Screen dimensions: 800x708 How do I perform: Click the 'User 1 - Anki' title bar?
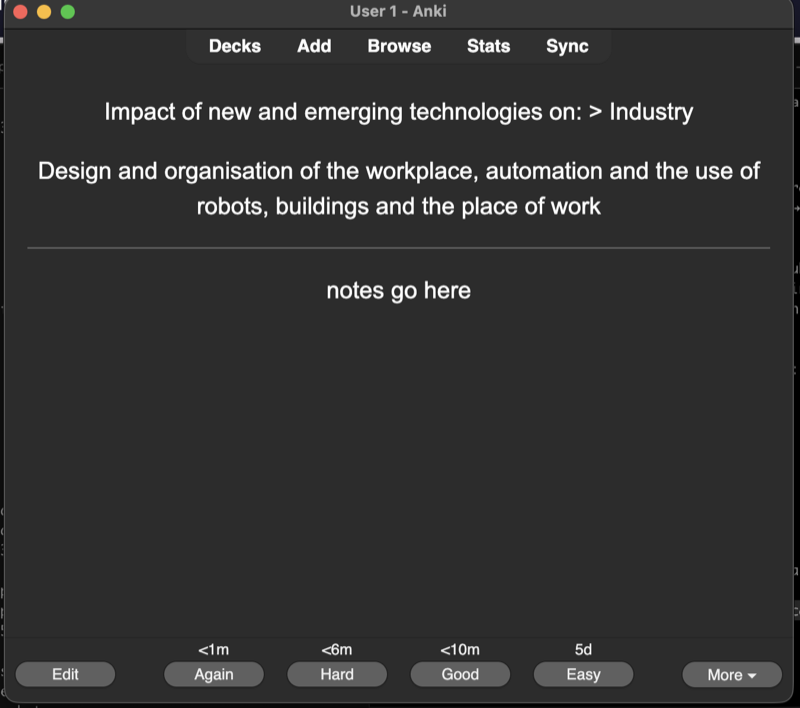coord(400,12)
